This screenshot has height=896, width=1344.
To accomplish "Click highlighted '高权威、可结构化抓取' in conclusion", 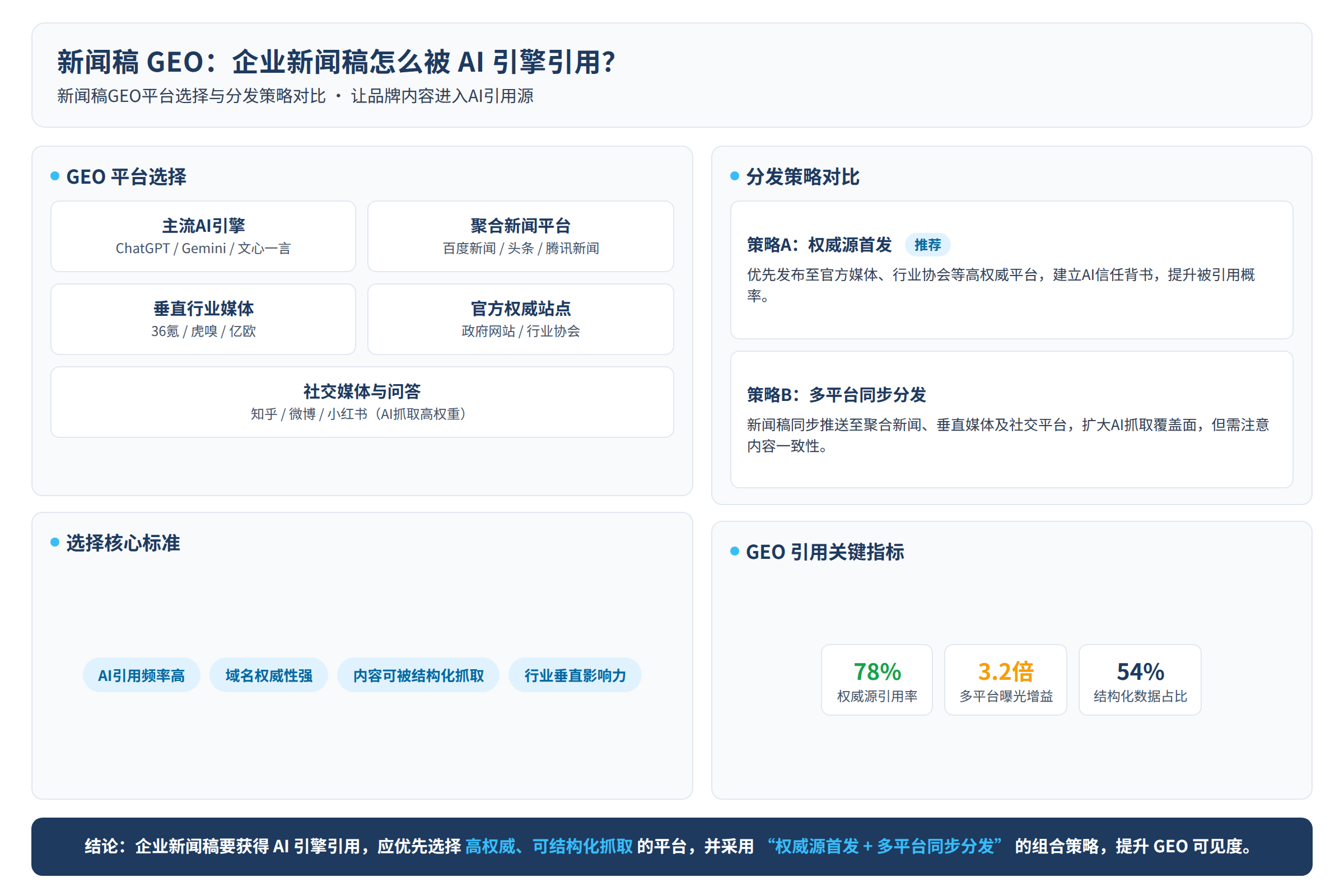I will coord(549,846).
